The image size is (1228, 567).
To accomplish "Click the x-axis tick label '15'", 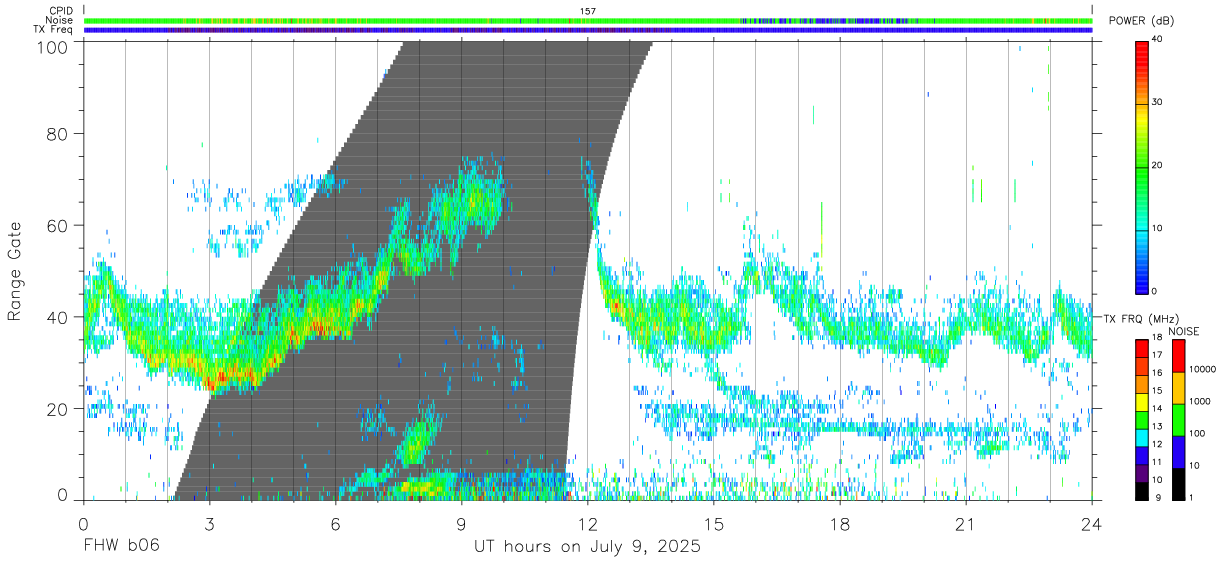I will coord(713,524).
